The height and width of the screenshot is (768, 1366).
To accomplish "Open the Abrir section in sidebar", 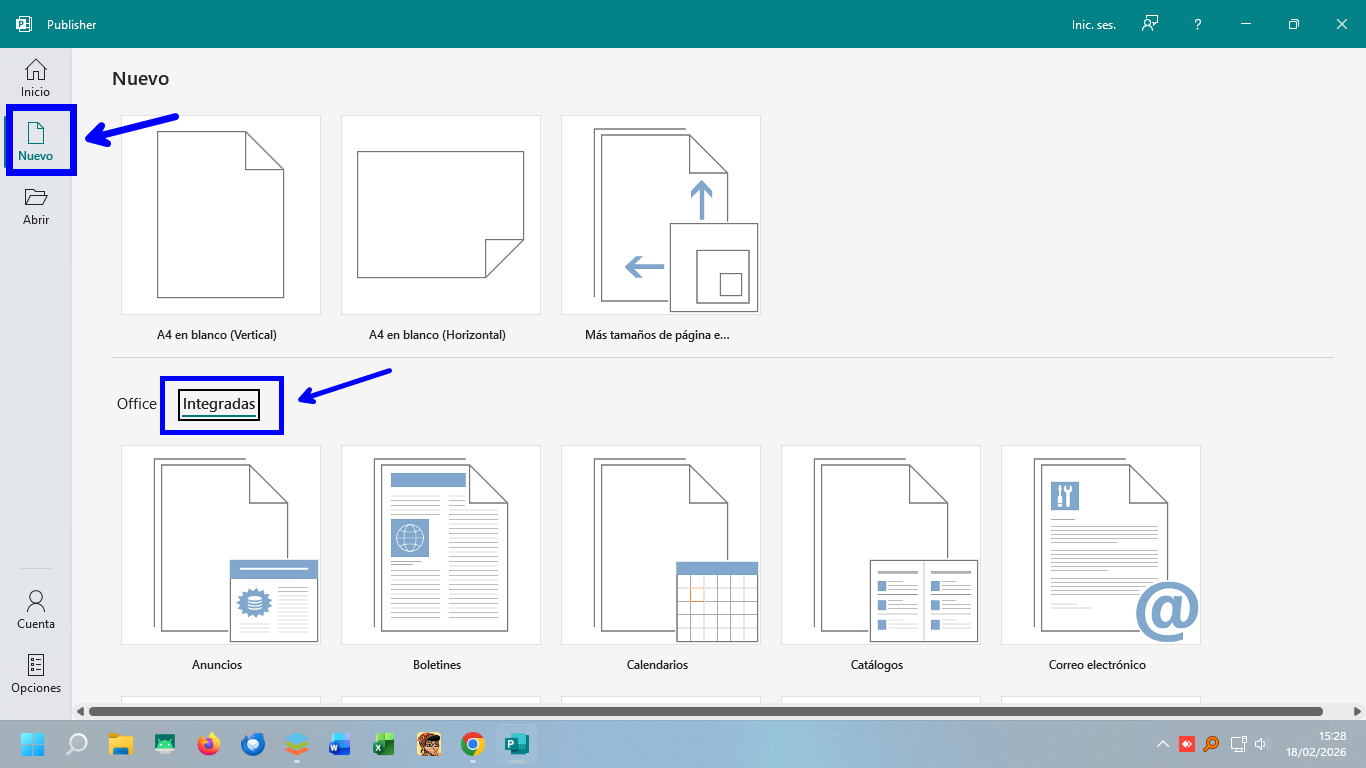I will click(x=36, y=205).
